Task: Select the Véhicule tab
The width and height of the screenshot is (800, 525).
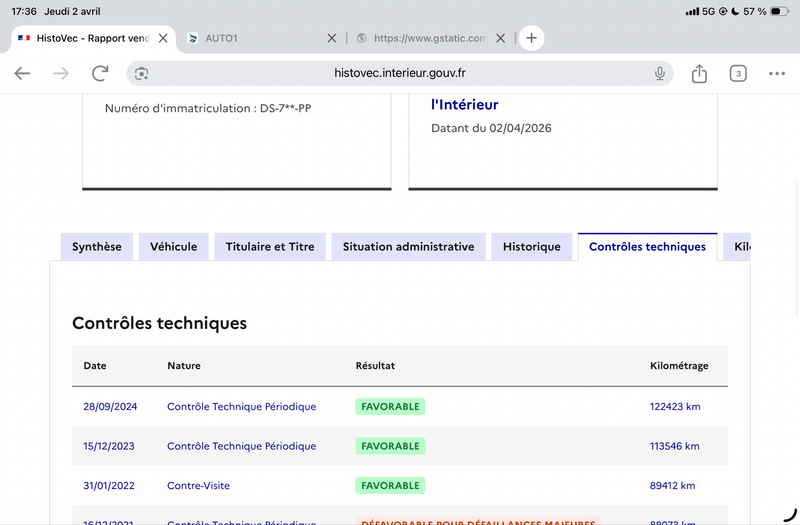Action: point(174,247)
